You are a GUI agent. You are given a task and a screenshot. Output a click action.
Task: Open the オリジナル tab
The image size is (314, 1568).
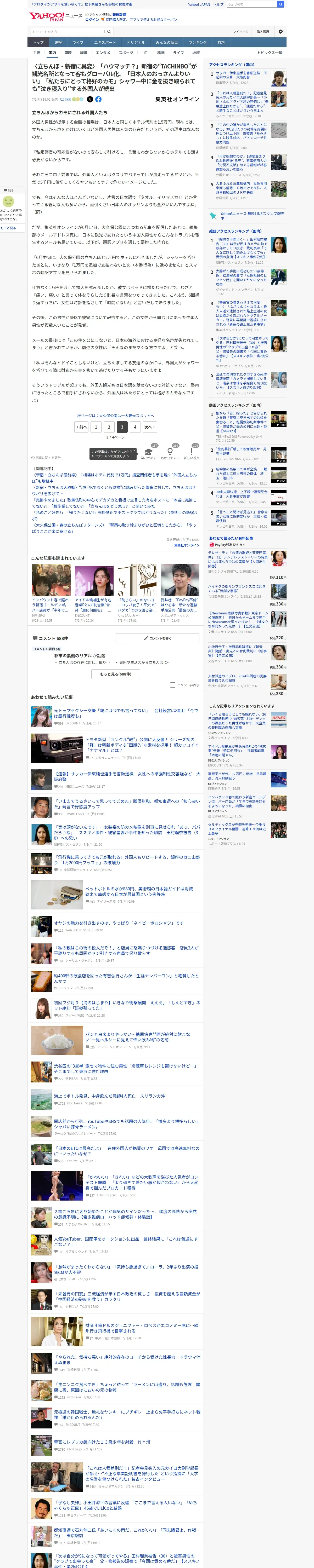click(x=136, y=43)
